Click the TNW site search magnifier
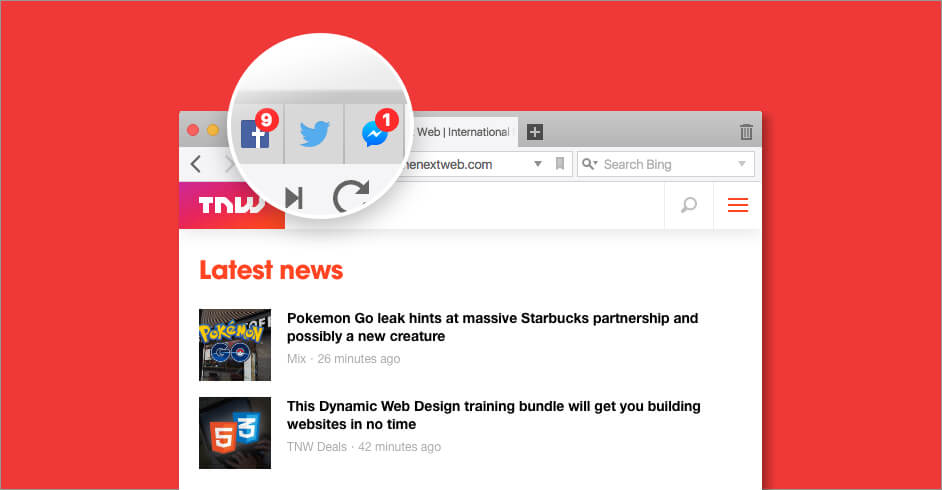This screenshot has height=490, width=942. click(688, 205)
